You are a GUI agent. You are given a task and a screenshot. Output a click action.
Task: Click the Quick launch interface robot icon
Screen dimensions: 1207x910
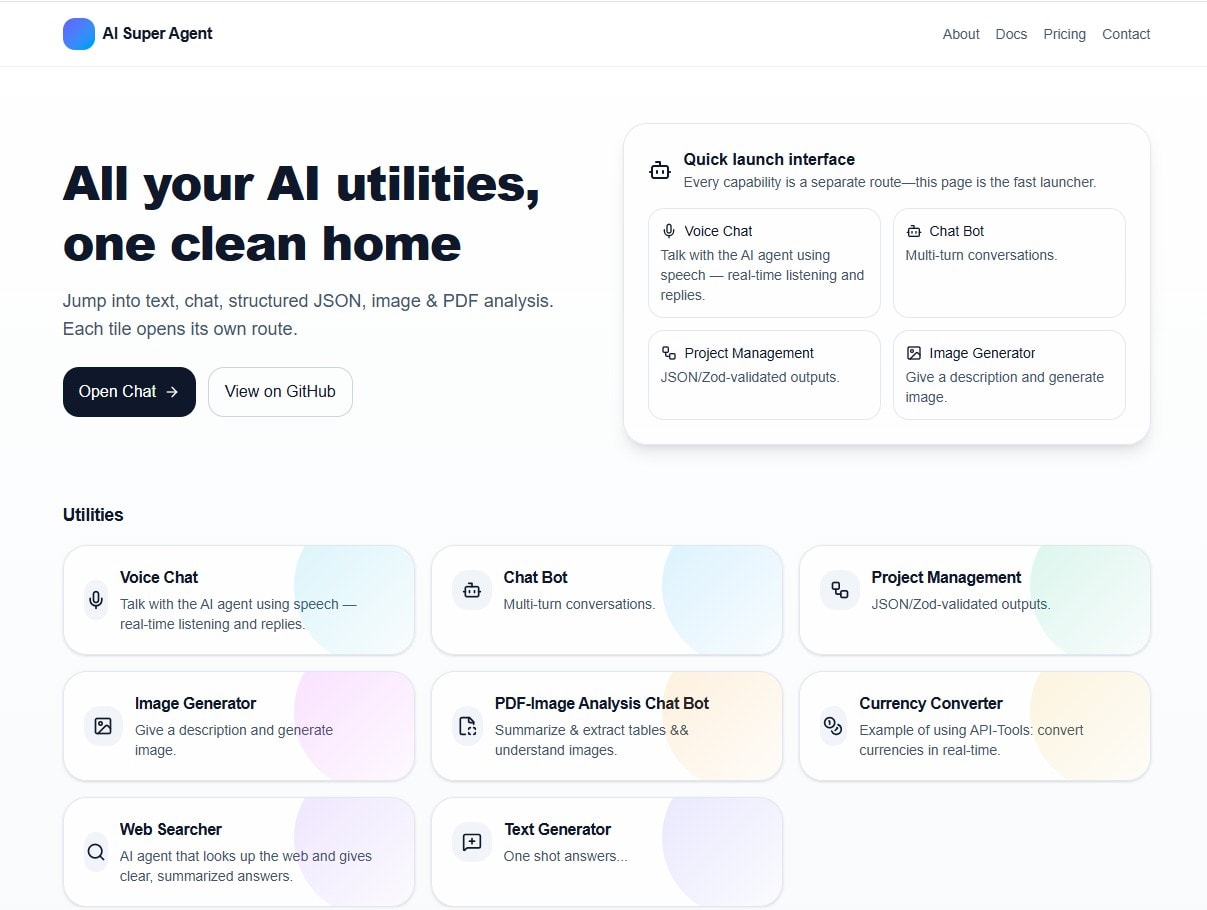[x=660, y=169]
